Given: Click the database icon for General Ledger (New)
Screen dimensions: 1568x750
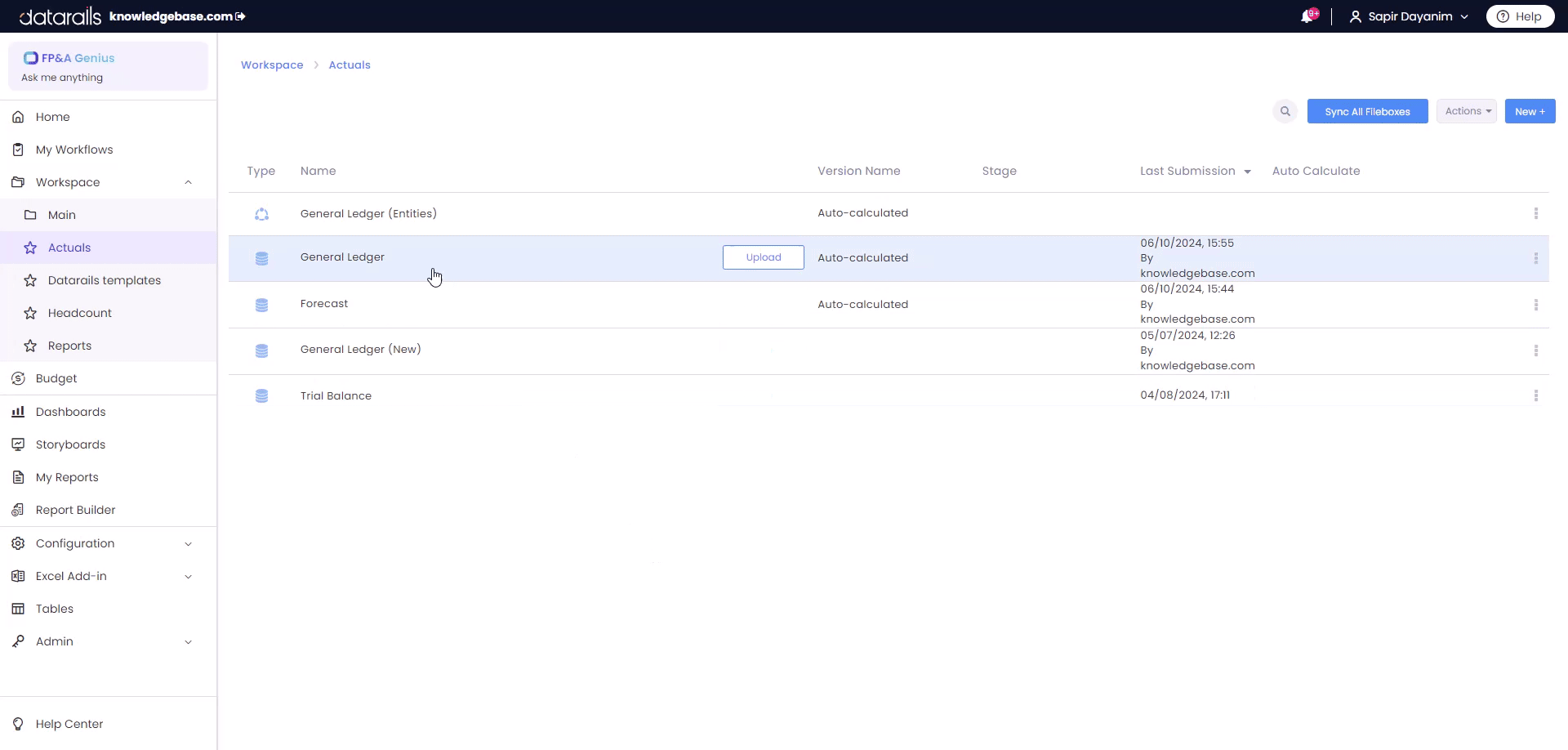Looking at the screenshot, I should pyautogui.click(x=261, y=350).
